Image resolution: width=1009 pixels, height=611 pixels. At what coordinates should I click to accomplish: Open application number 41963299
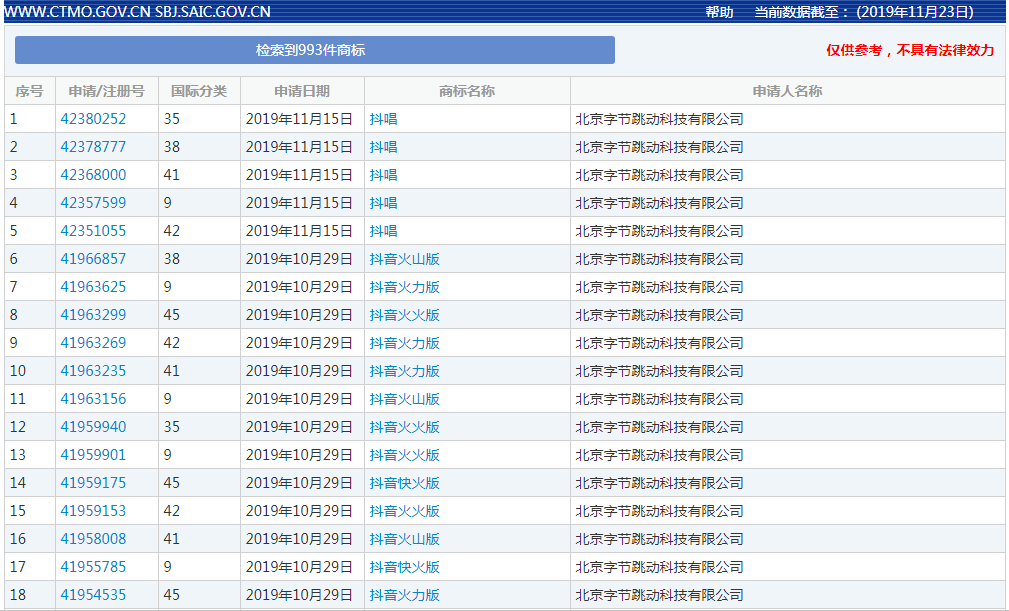93,315
